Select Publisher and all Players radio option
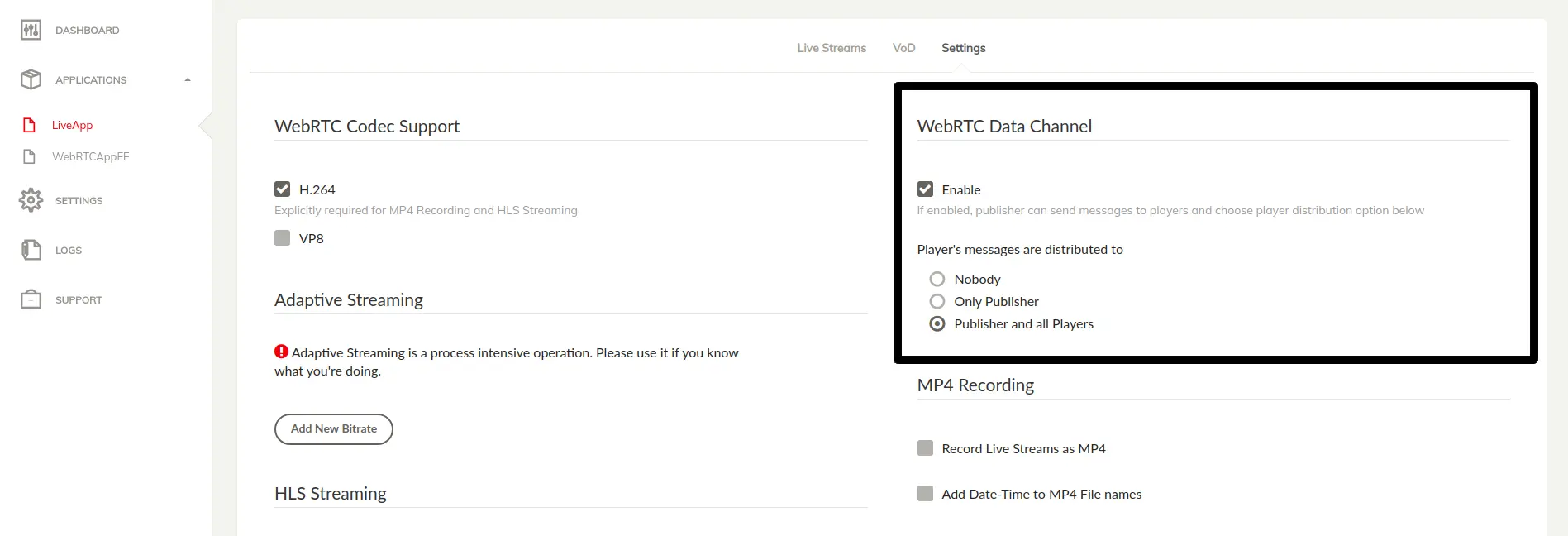Image resolution: width=1568 pixels, height=536 pixels. (937, 323)
